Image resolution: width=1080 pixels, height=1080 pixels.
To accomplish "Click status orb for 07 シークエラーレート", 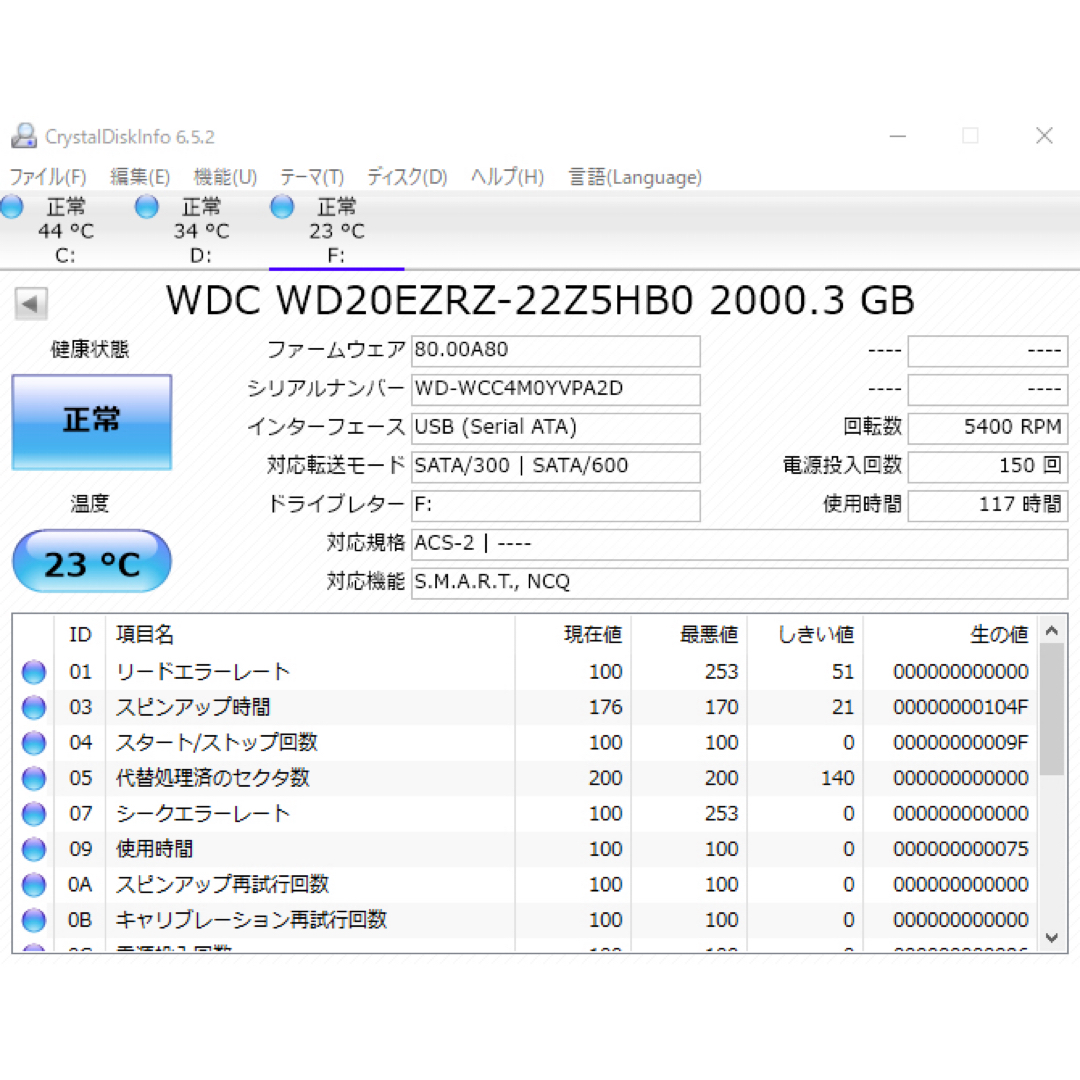I will point(34,813).
